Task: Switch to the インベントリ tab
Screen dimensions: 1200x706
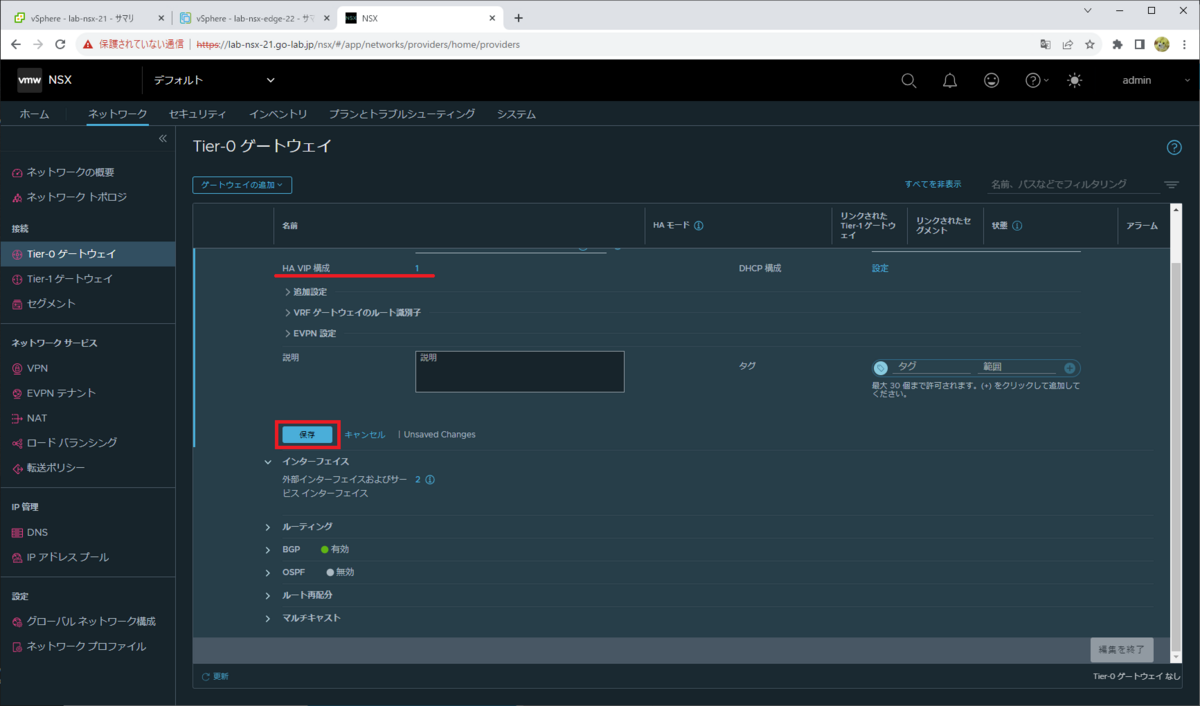Action: [278, 114]
